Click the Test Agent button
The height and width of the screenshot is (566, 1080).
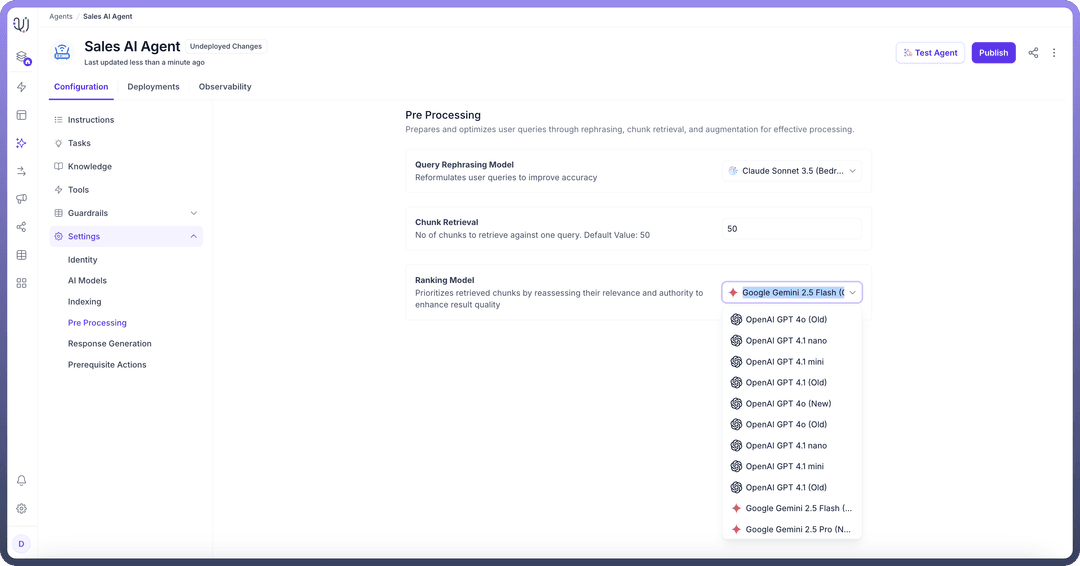pyautogui.click(x=930, y=53)
